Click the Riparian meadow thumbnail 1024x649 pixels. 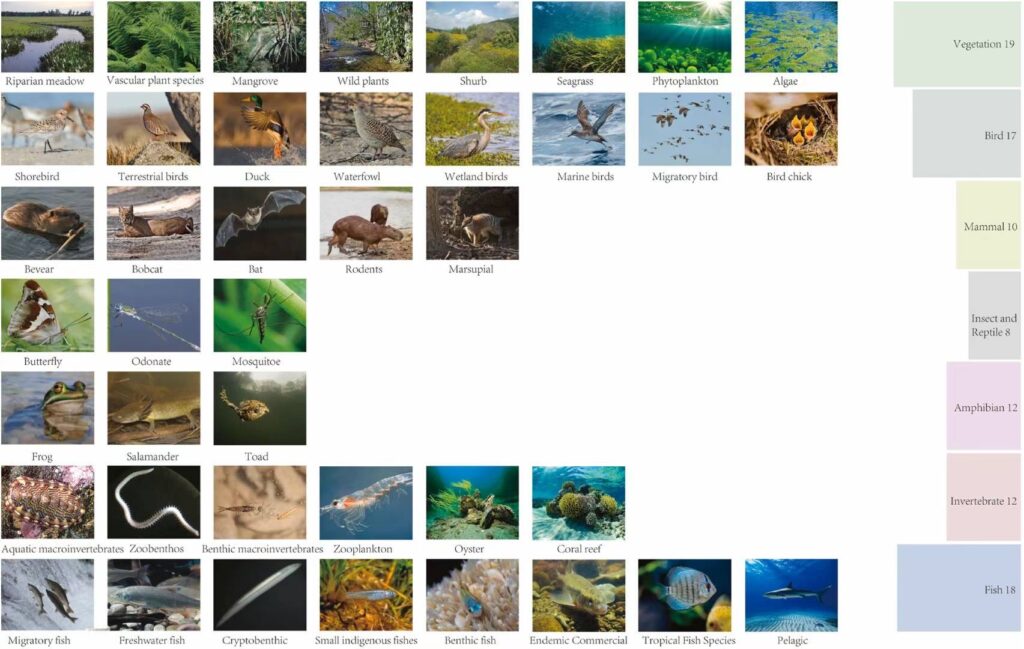(47, 37)
